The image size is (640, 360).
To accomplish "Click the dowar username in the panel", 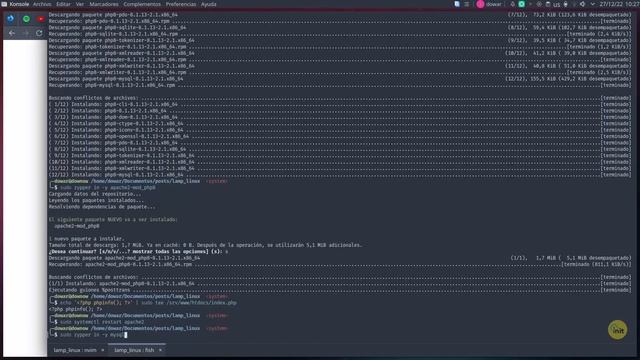I will 494,4.
